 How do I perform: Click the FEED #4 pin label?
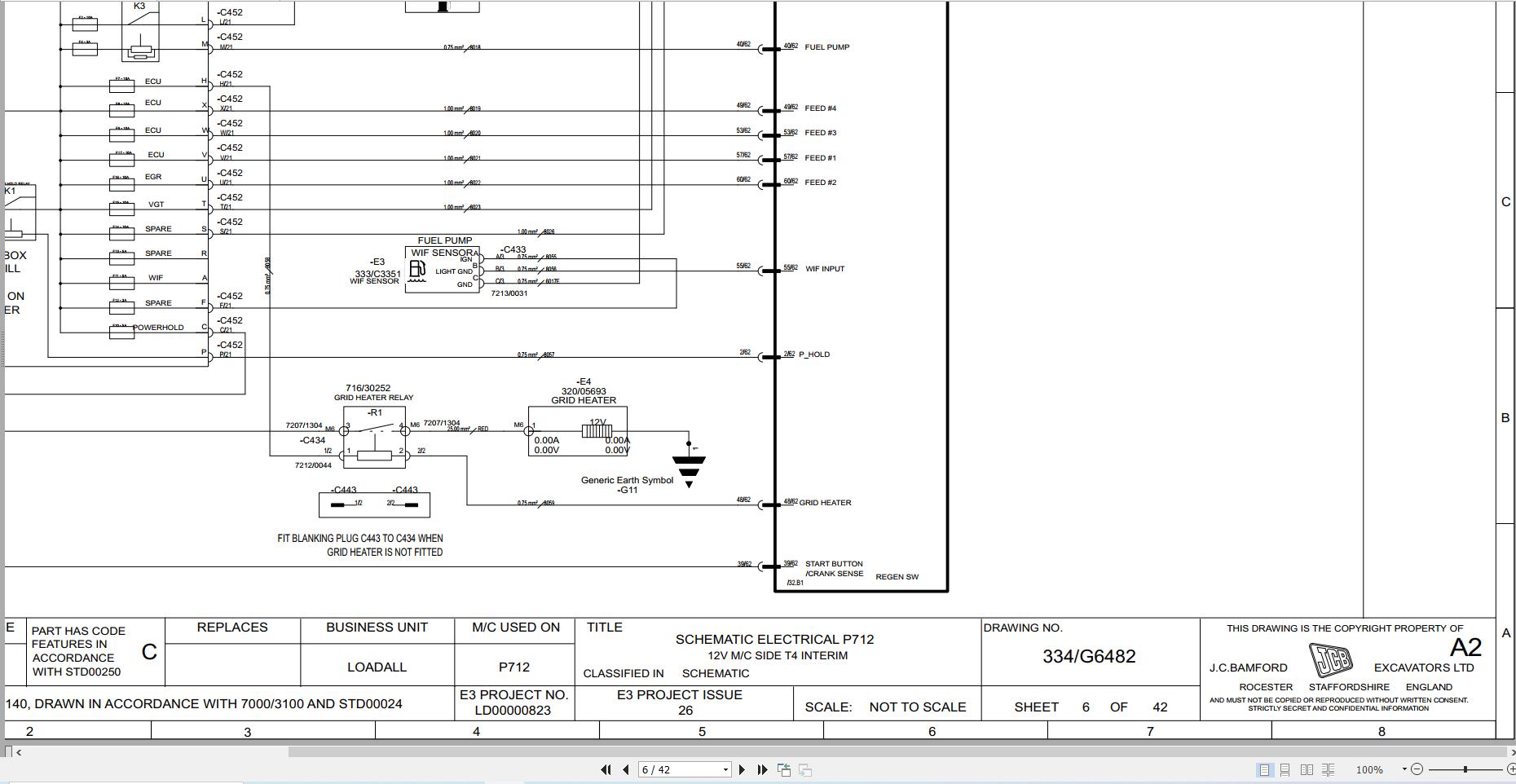821,108
